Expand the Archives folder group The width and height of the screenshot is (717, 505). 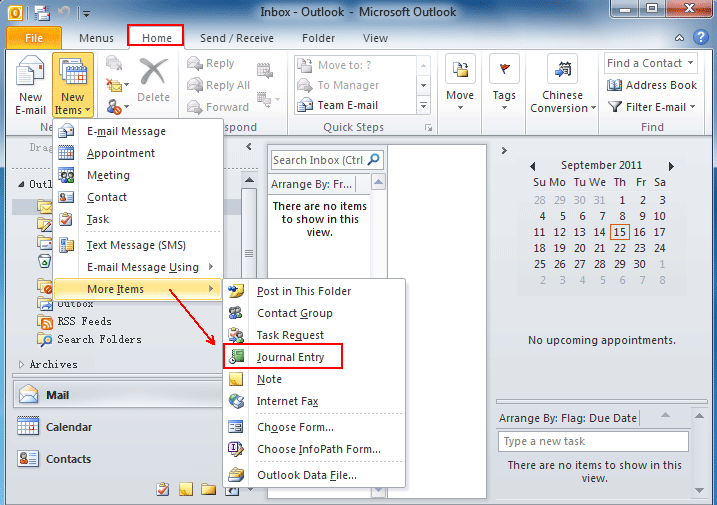coord(21,365)
